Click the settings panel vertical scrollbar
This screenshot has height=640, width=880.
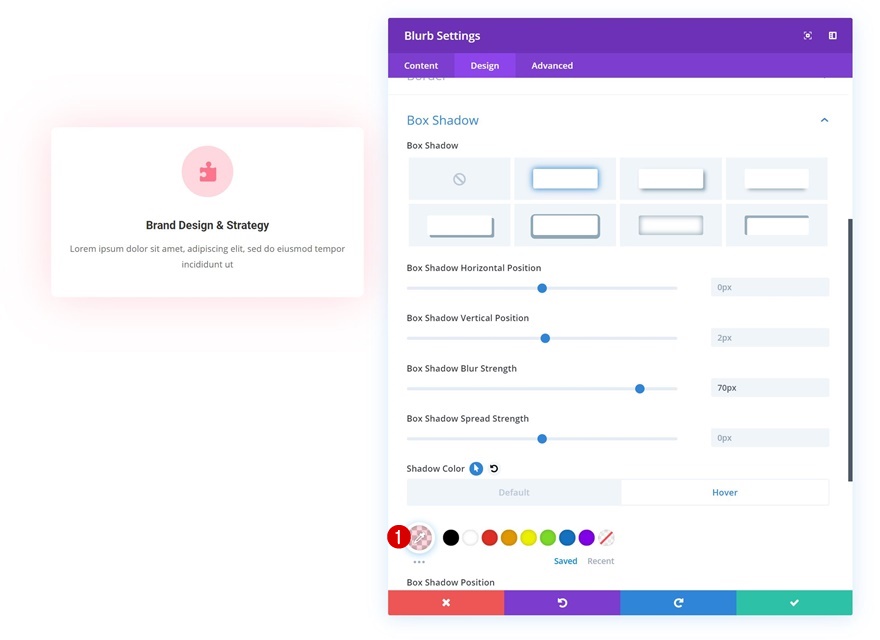coord(850,350)
